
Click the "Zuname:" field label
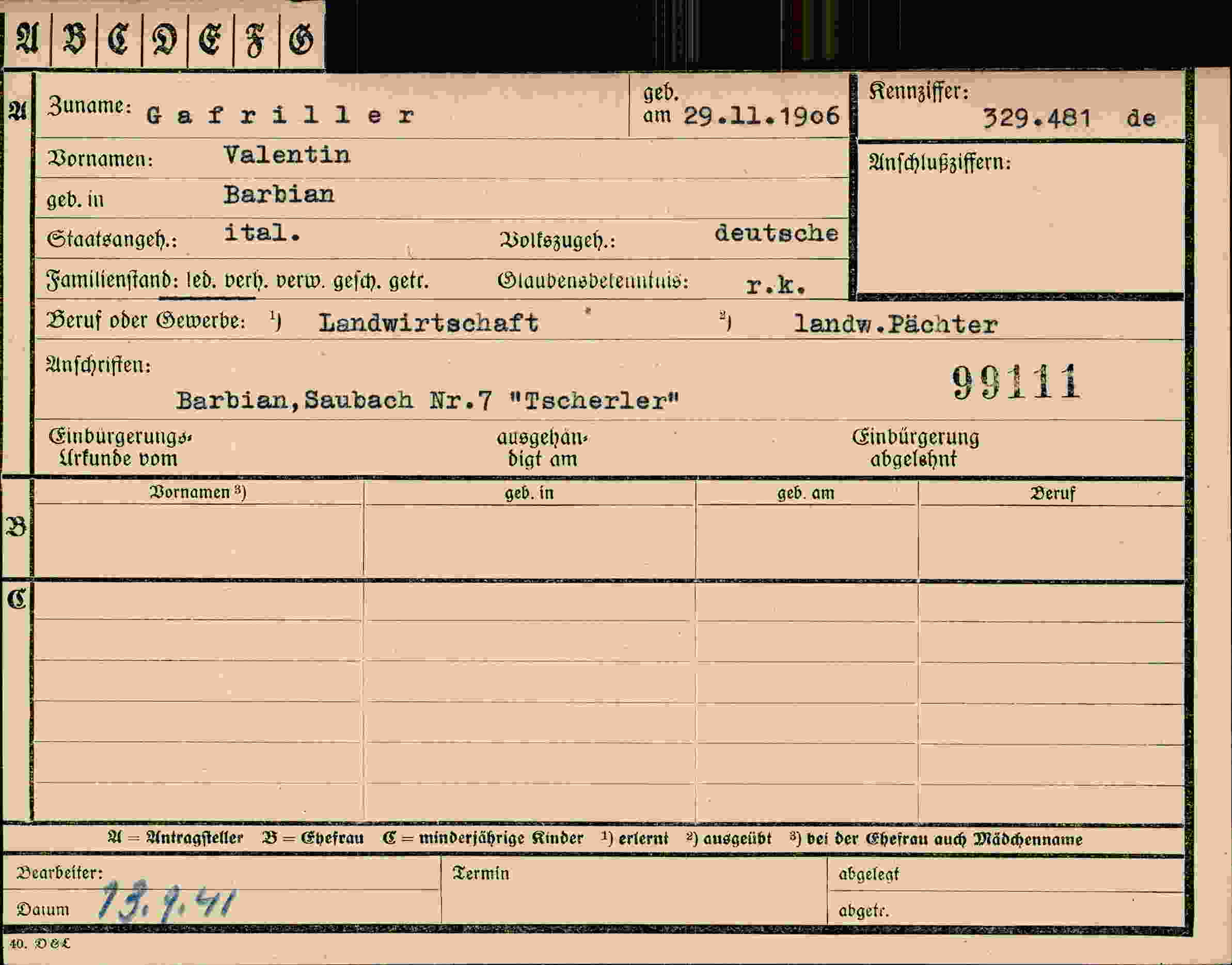click(89, 106)
